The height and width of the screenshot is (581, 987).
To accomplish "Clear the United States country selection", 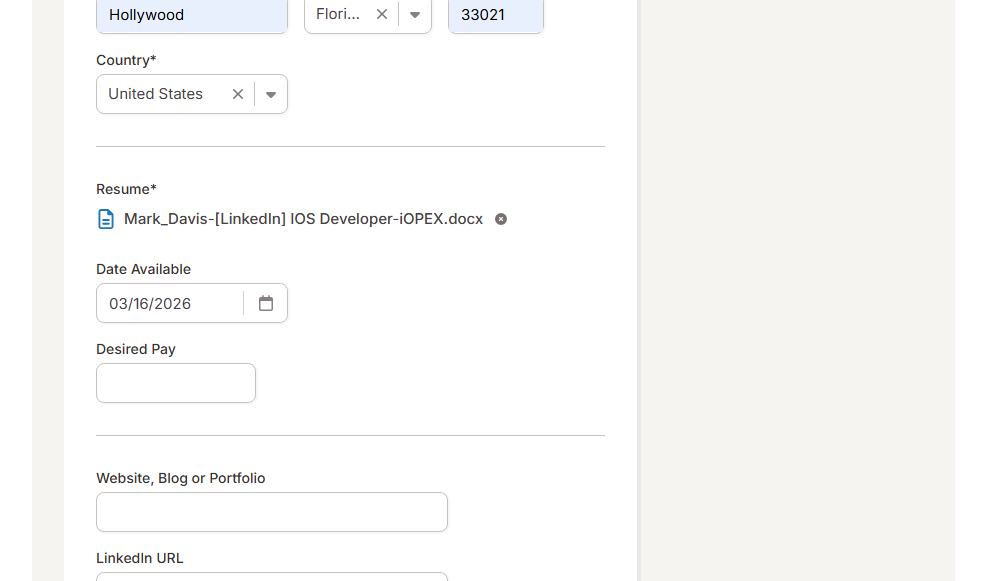I will coord(238,94).
